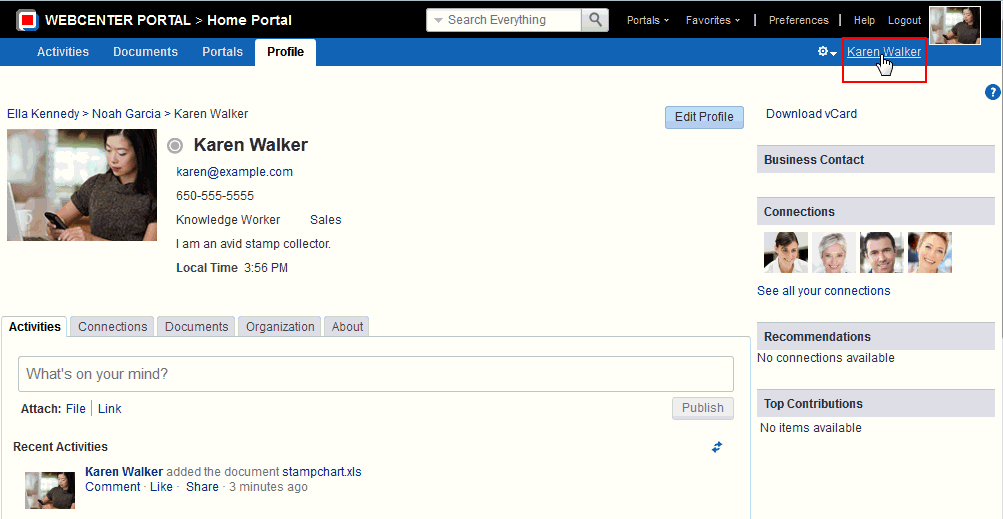Click the Search Everything input field
This screenshot has width=1003, height=519.
pos(512,20)
